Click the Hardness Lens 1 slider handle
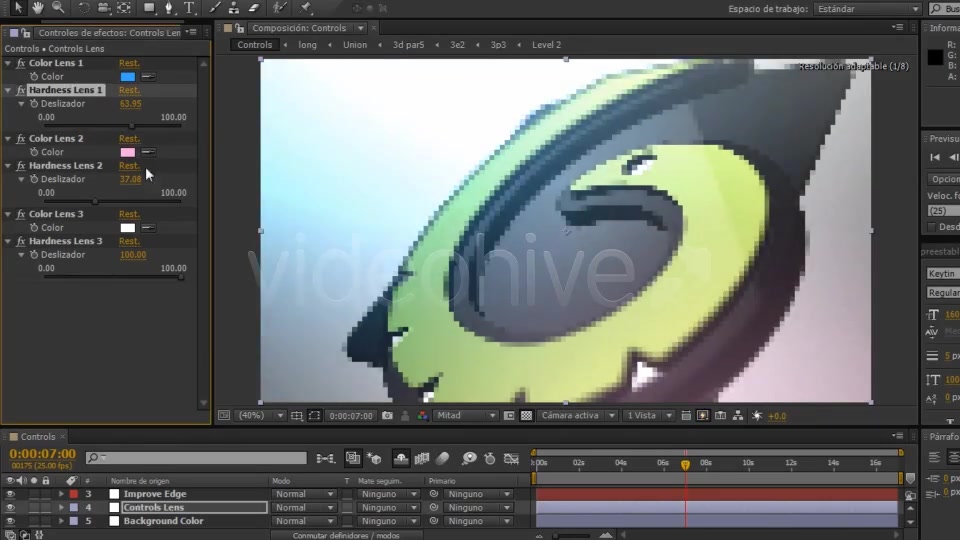 [131, 126]
